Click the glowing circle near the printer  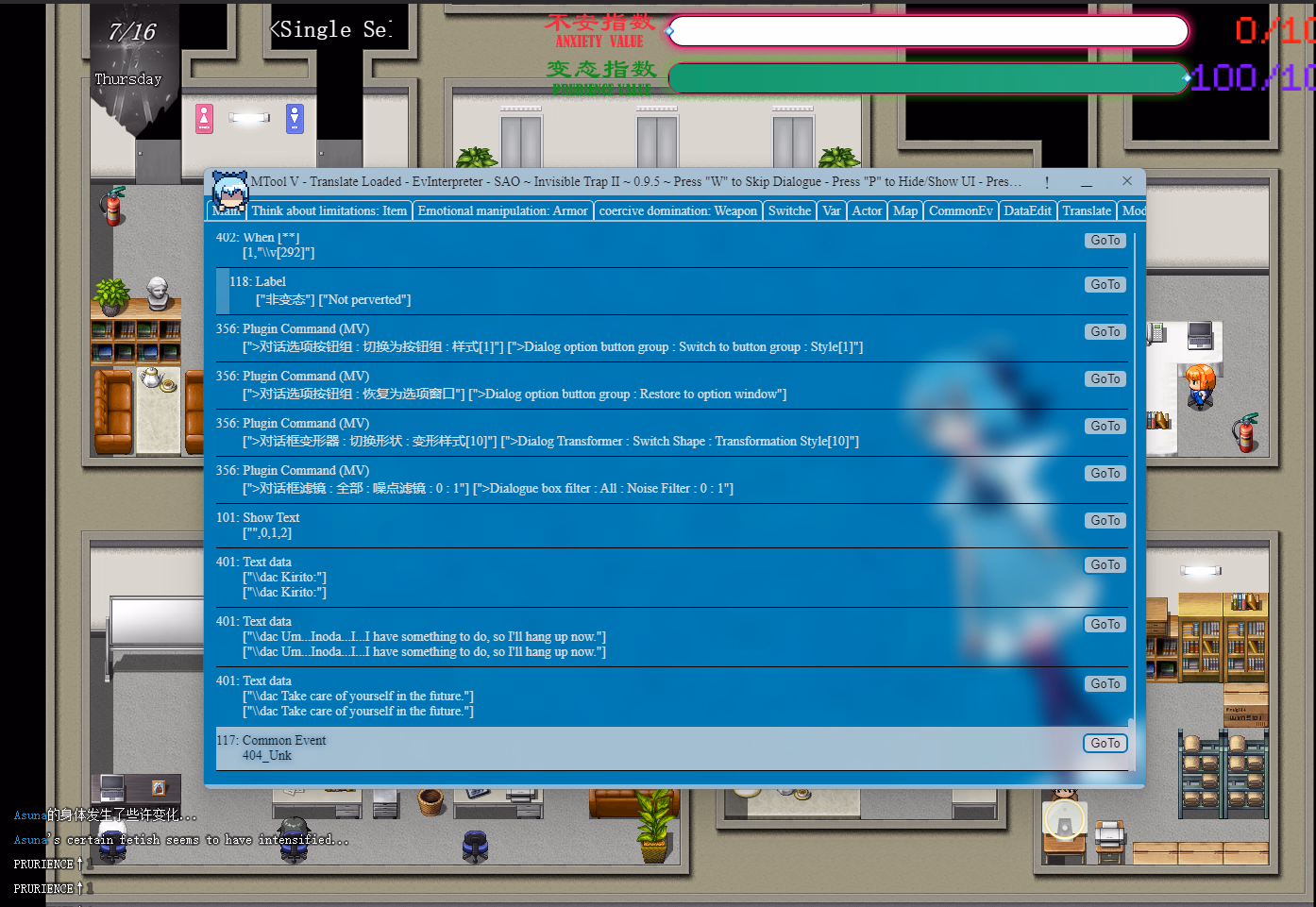[x=1065, y=820]
